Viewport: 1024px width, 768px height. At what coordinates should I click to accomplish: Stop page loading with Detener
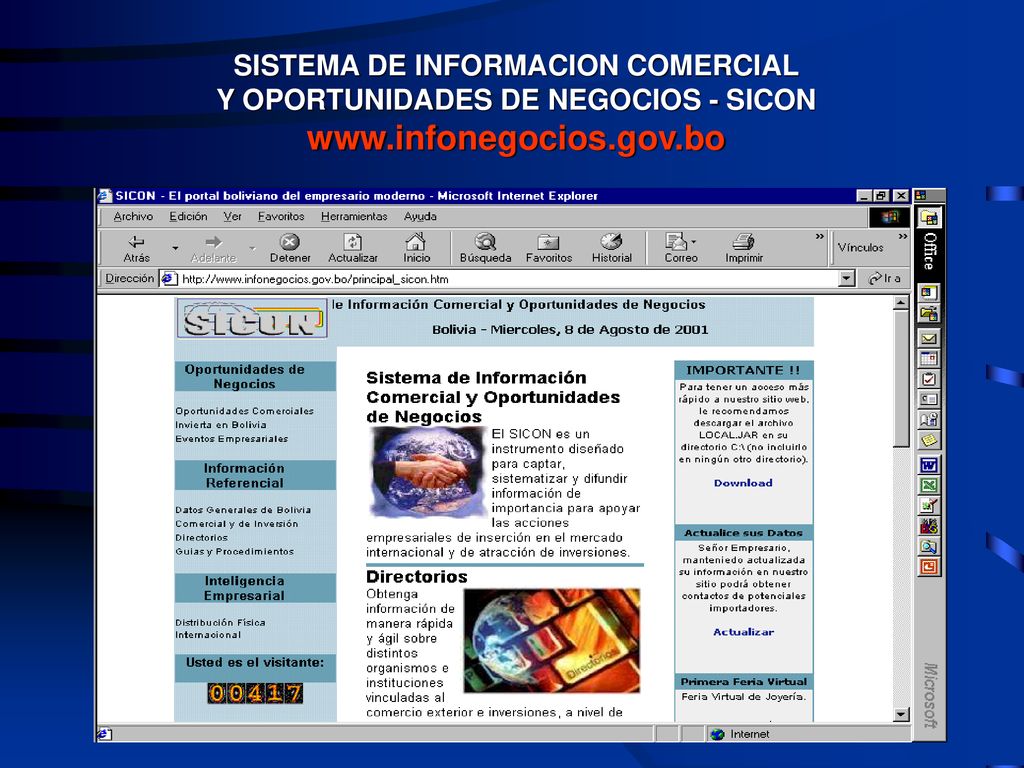[x=290, y=248]
